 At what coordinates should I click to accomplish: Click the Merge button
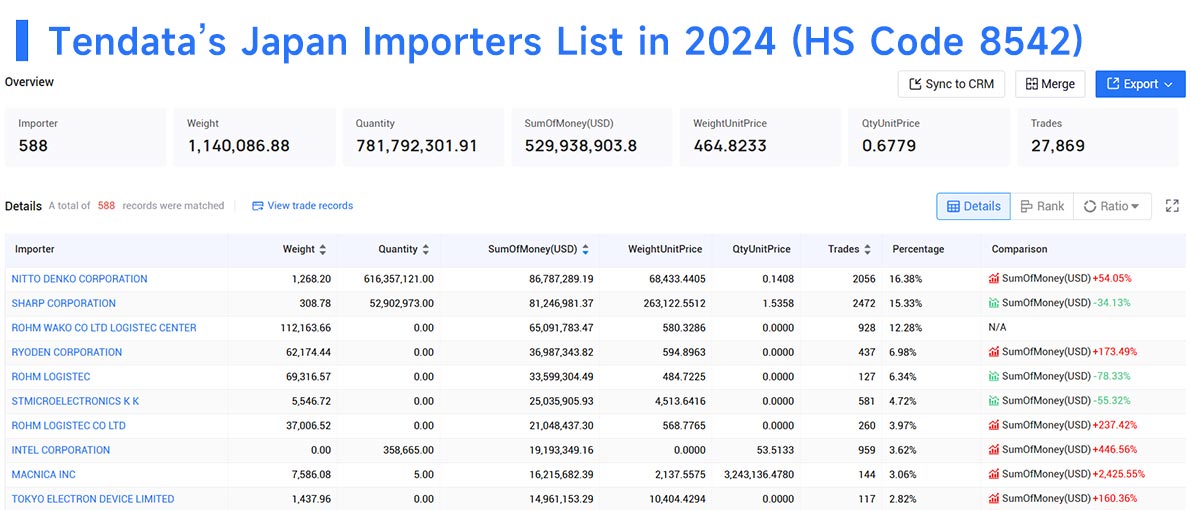click(1050, 84)
